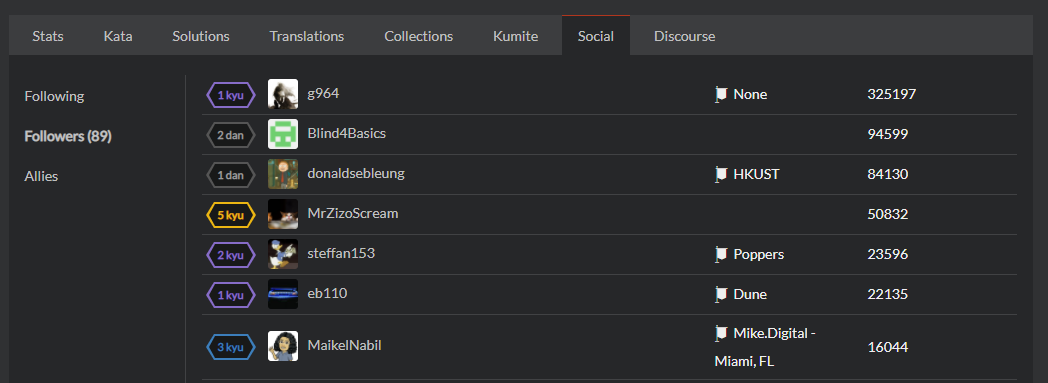Click the 3 kyu rank badge
Viewport: 1048px width, 383px height.
pos(231,347)
